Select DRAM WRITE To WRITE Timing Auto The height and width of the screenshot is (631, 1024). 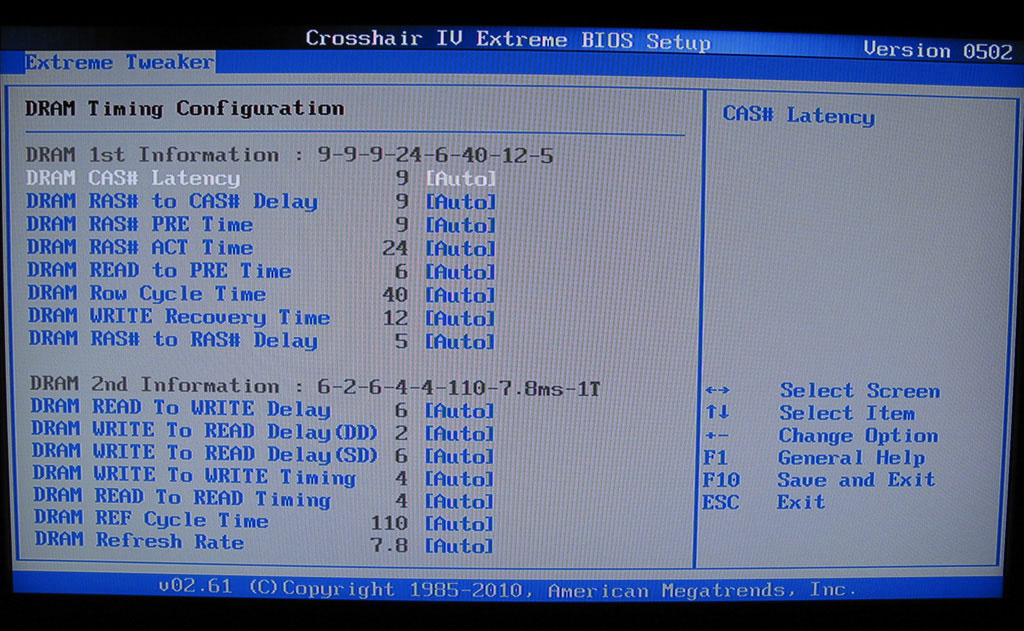click(x=459, y=479)
